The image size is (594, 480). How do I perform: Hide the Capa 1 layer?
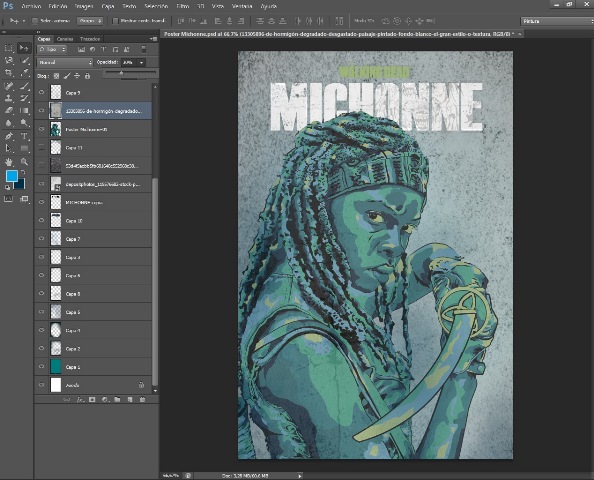click(x=42, y=367)
